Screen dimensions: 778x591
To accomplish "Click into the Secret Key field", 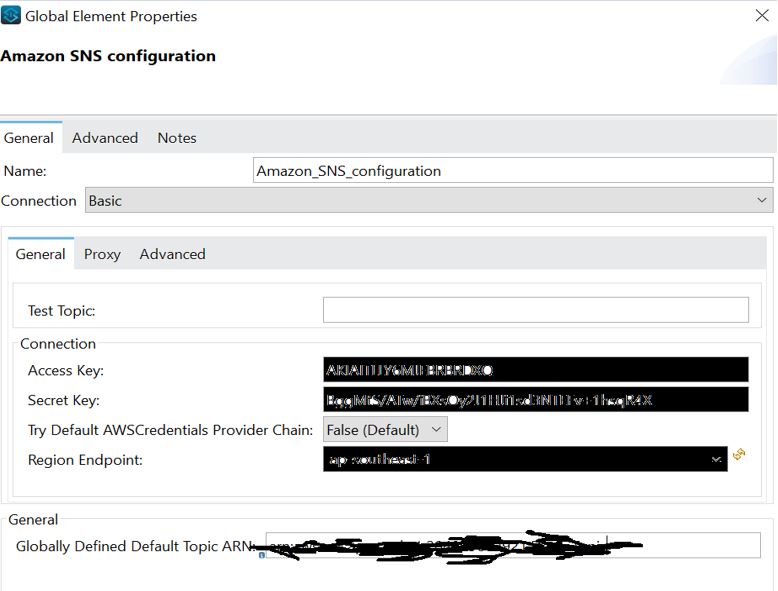I will (535, 400).
